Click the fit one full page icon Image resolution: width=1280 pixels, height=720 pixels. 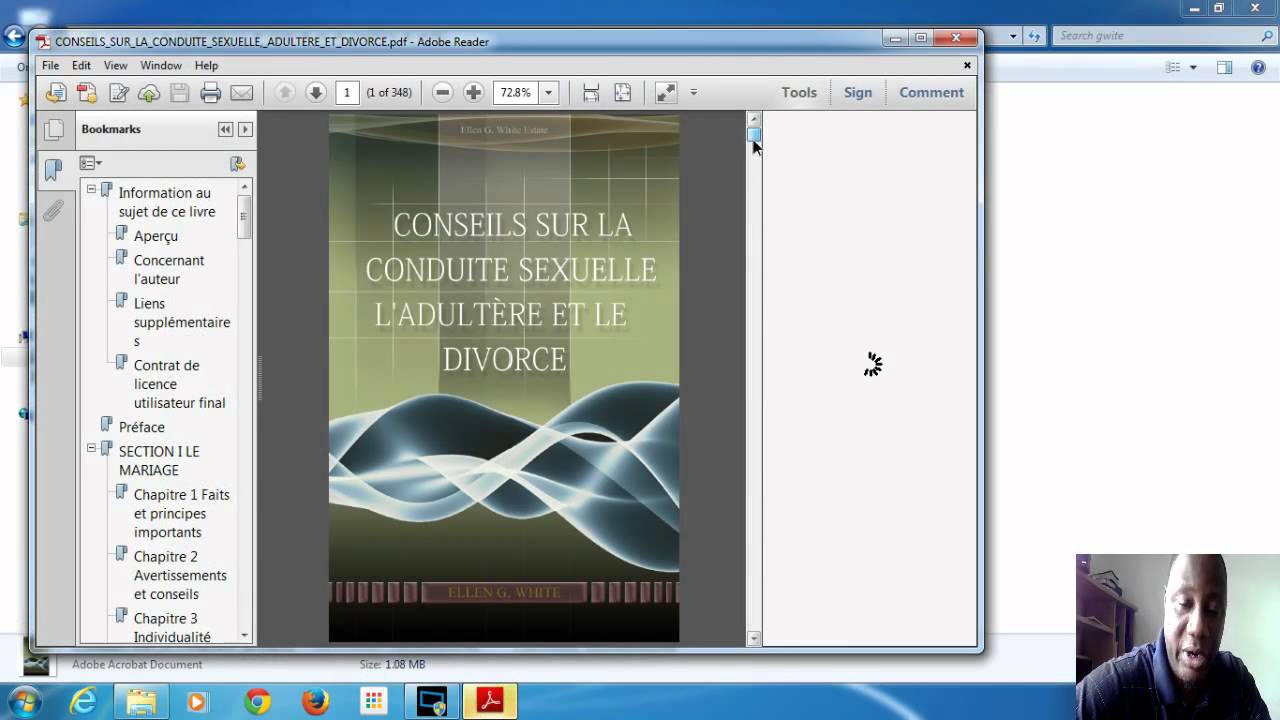click(x=622, y=92)
